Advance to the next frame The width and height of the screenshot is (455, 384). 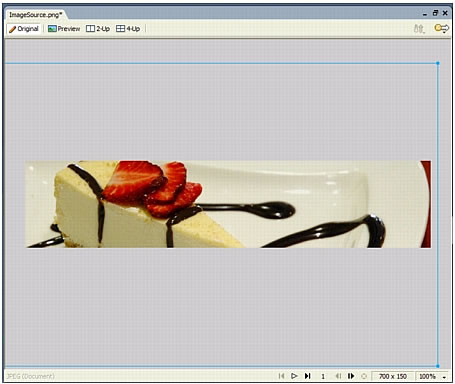click(x=351, y=376)
